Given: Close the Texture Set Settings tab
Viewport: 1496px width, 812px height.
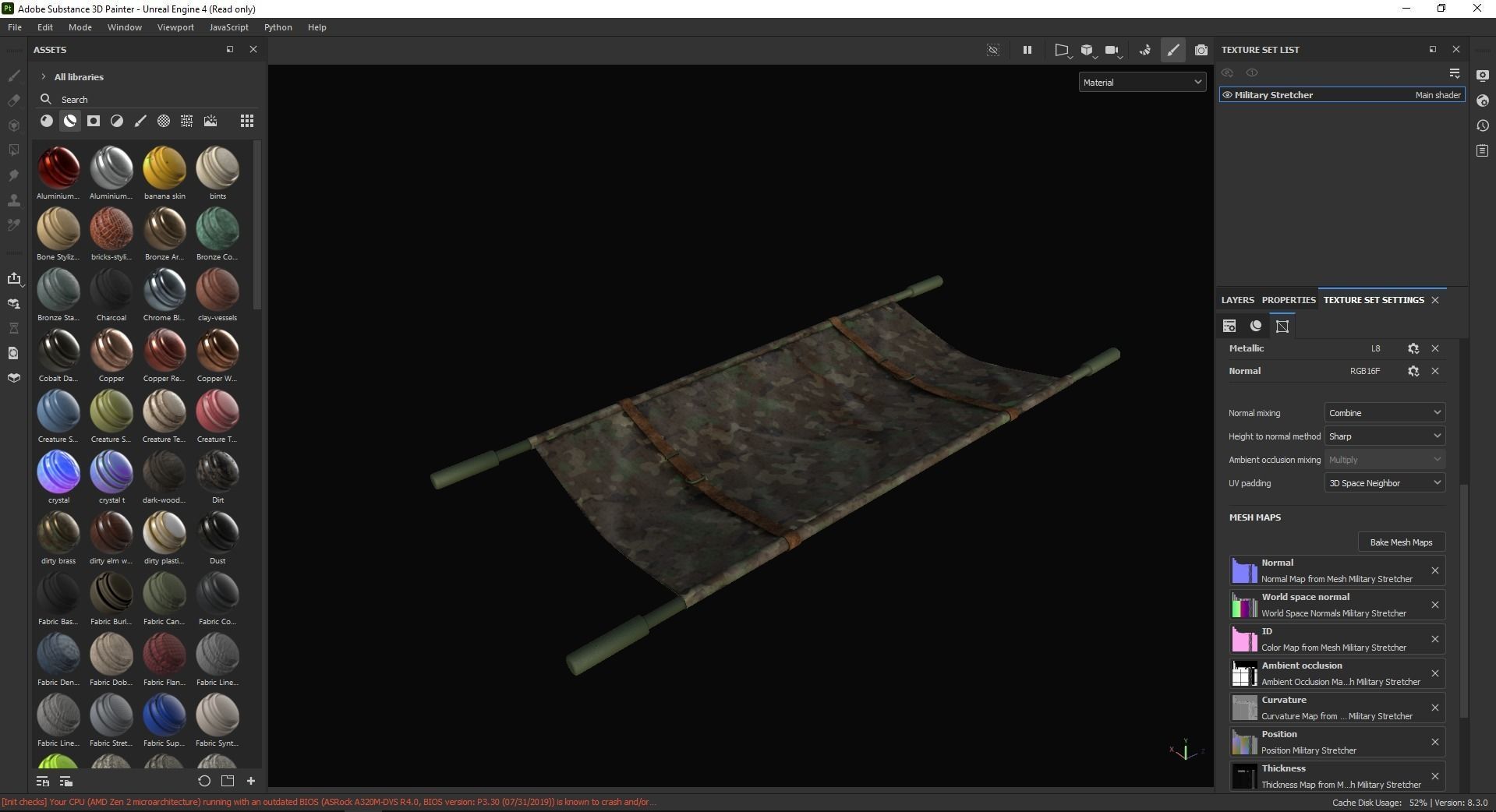Looking at the screenshot, I should (x=1435, y=300).
